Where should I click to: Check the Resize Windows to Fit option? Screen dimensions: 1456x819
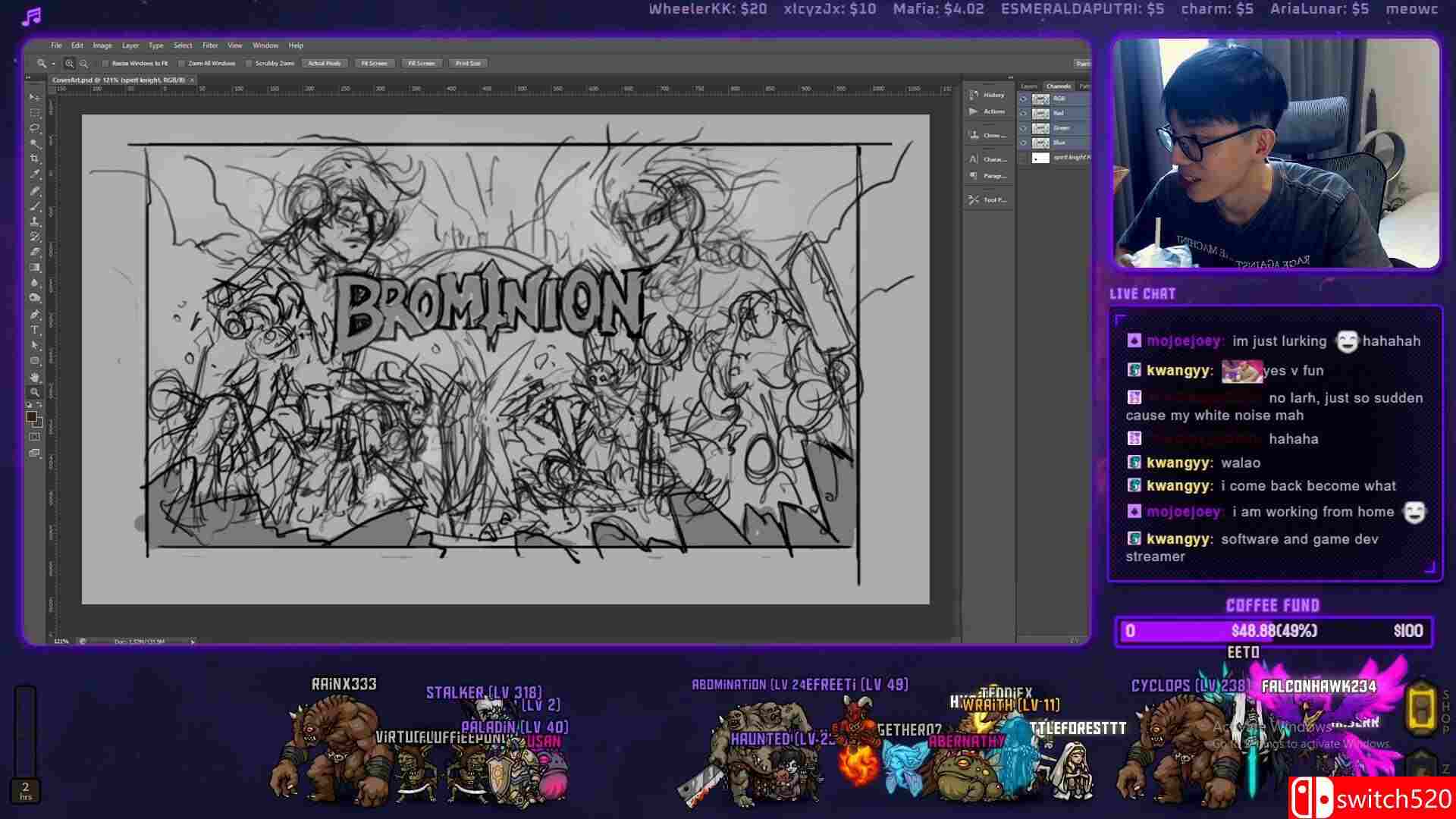tap(105, 63)
